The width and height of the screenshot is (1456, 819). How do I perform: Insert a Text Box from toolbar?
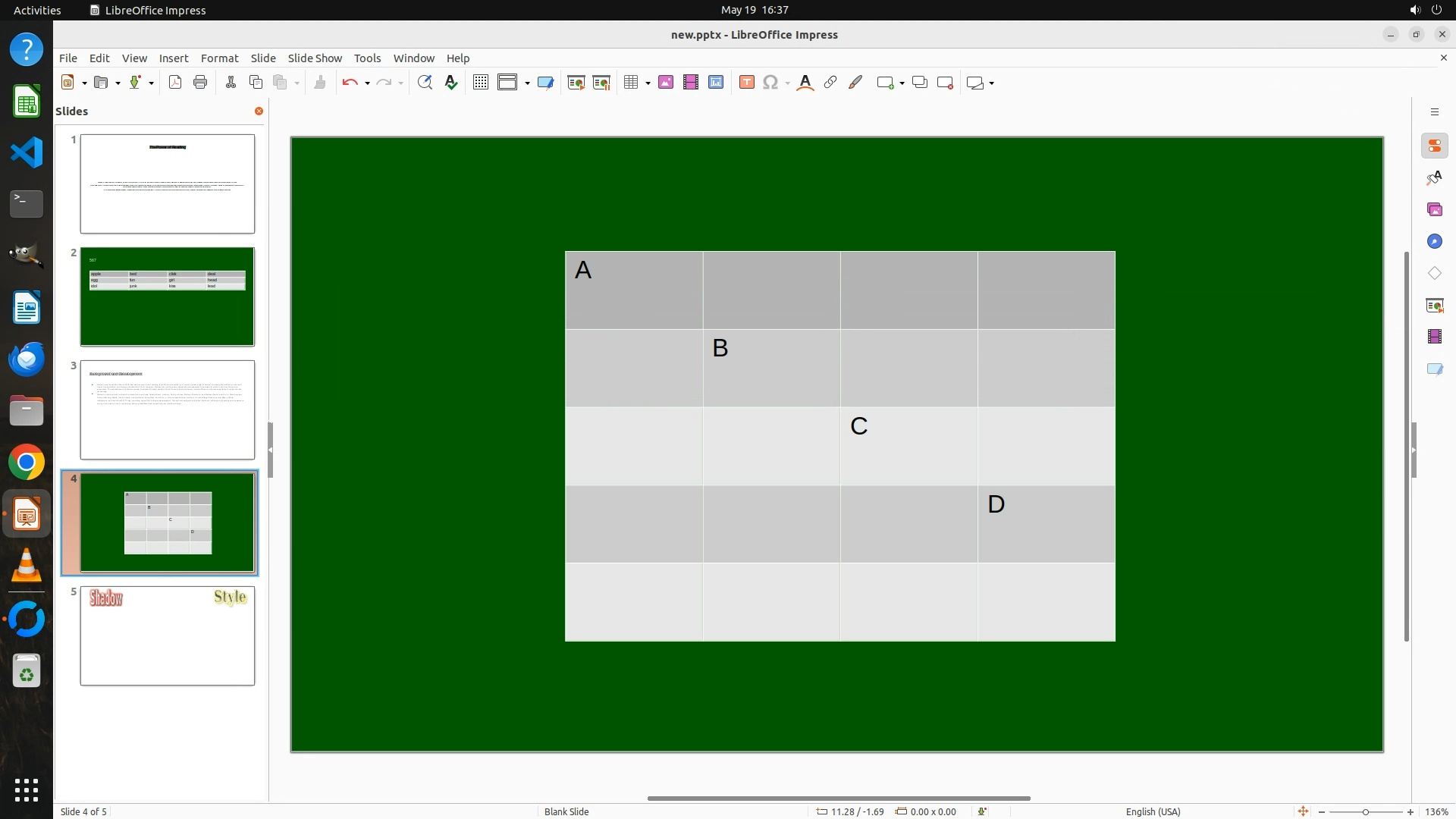pyautogui.click(x=746, y=83)
